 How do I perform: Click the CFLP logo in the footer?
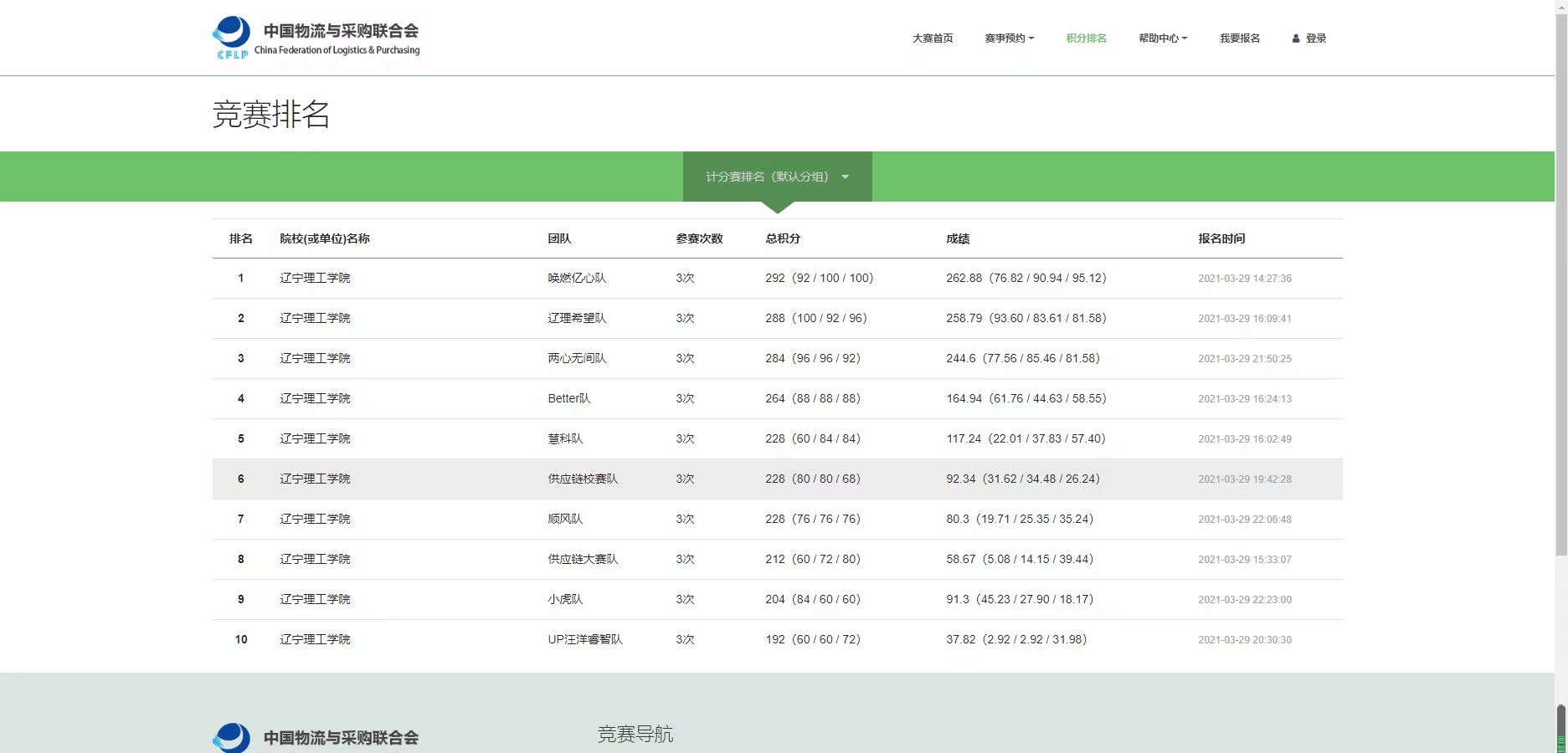(316, 737)
